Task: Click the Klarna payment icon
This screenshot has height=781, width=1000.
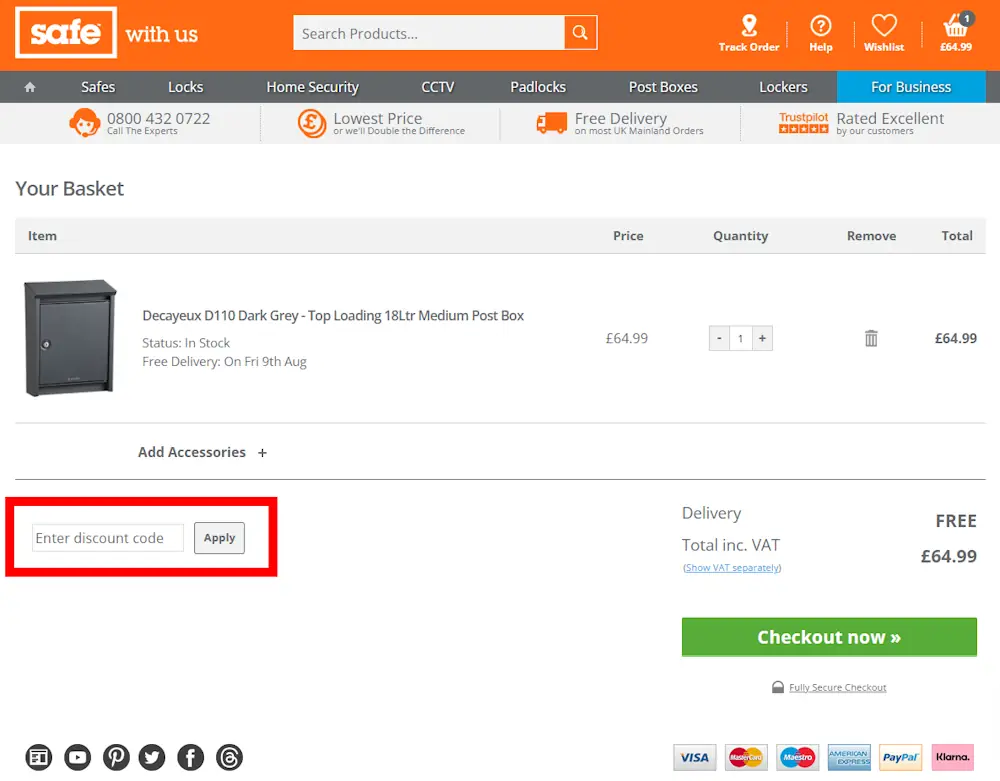Action: (x=953, y=757)
